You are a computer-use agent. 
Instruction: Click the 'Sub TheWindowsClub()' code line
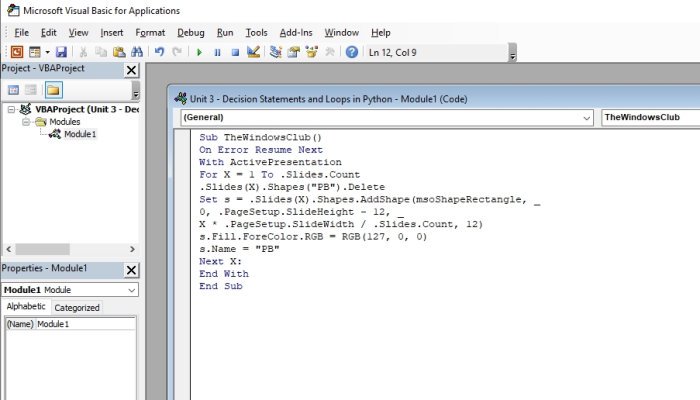[260, 138]
